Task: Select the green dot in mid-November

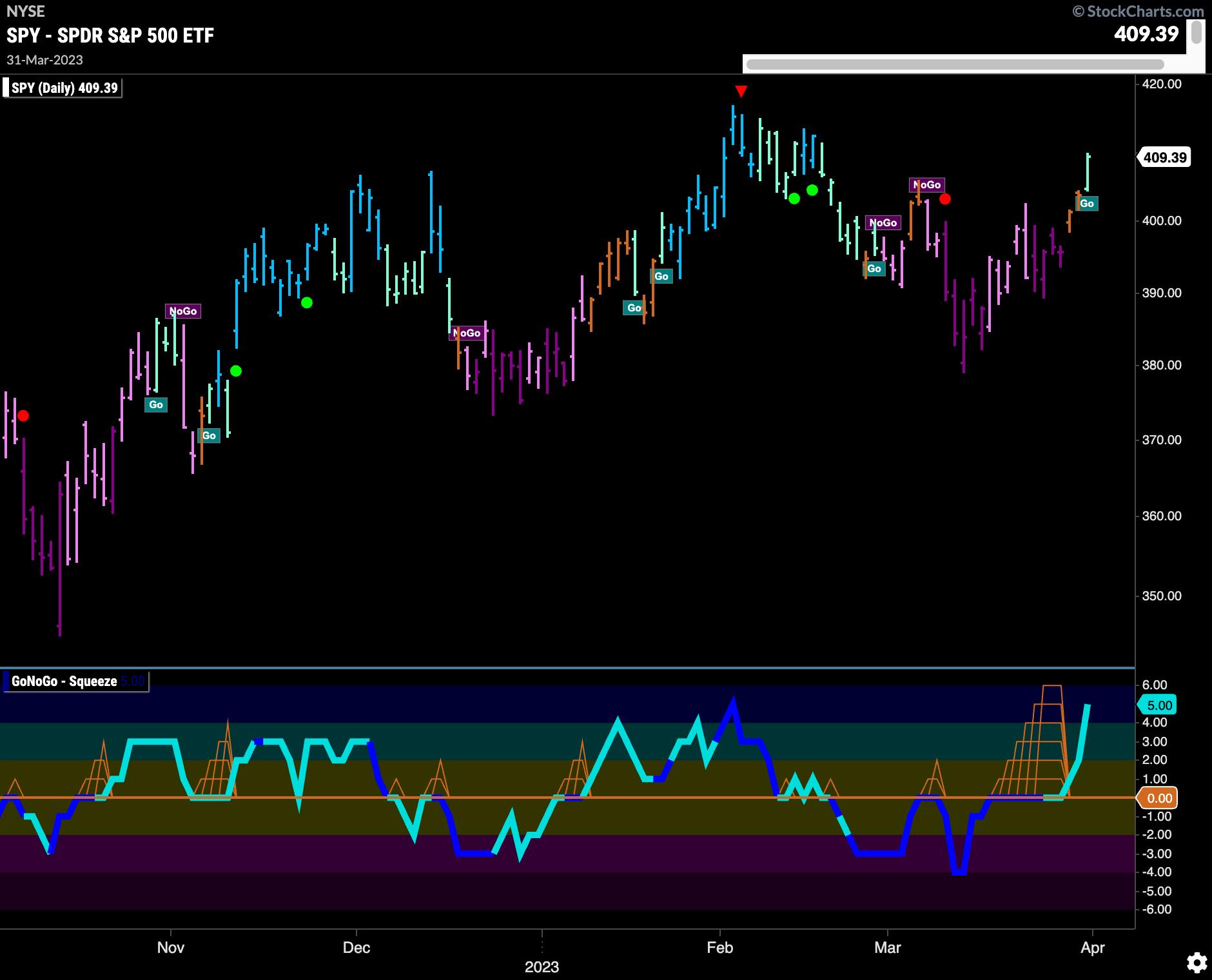Action: click(236, 371)
